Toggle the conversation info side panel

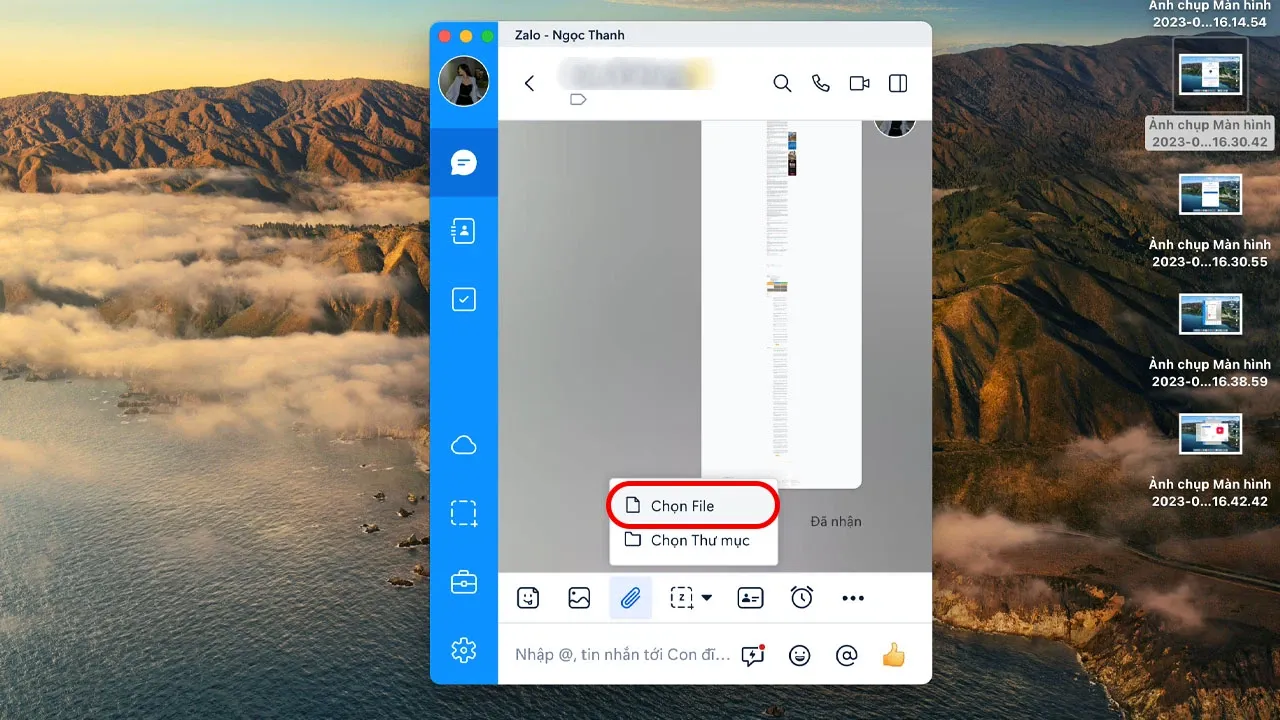point(898,83)
